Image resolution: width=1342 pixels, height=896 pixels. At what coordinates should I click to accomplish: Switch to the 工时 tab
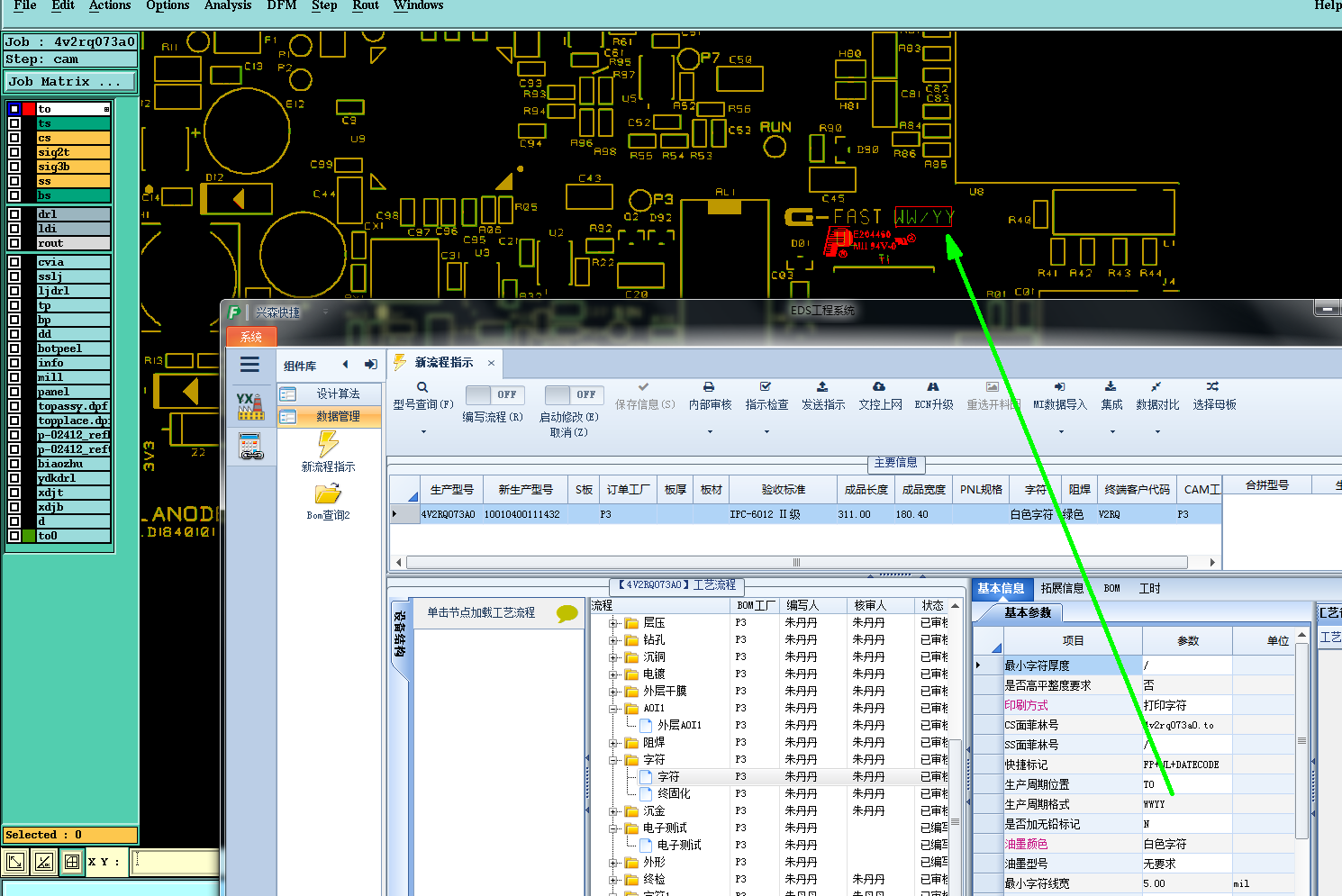click(x=1150, y=588)
